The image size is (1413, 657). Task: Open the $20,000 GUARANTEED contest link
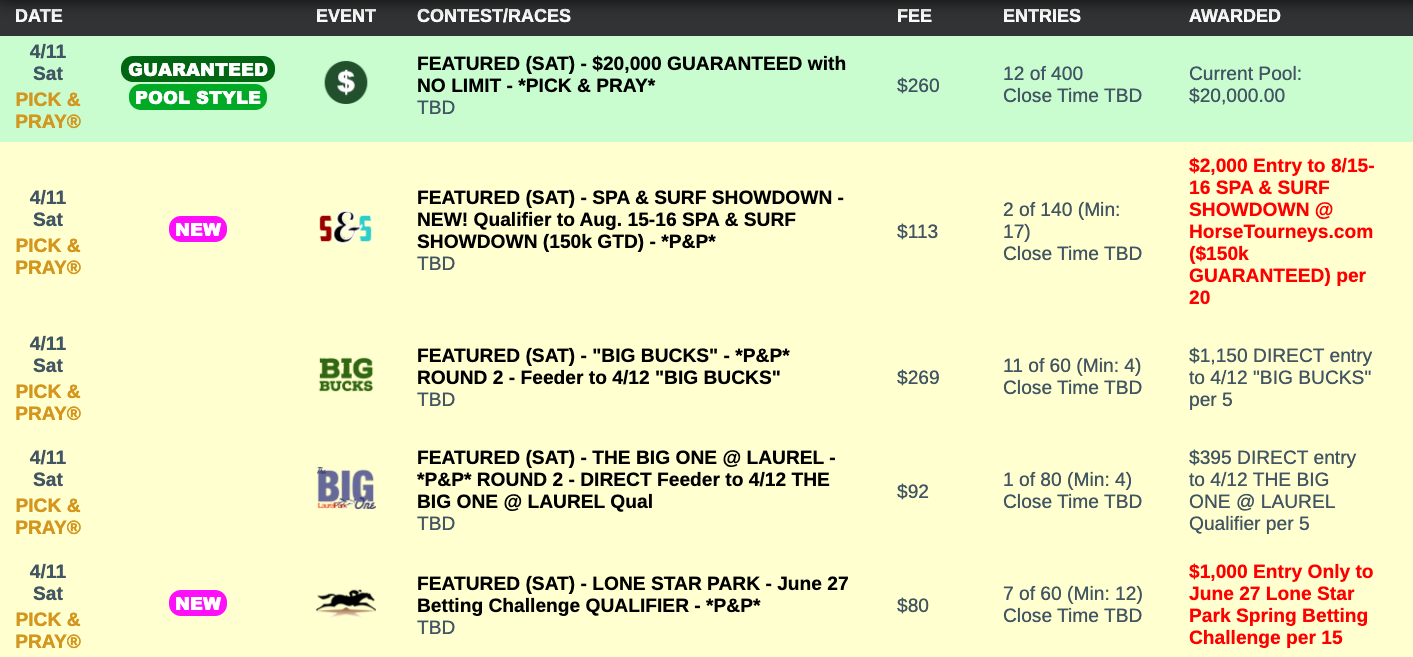[x=631, y=74]
